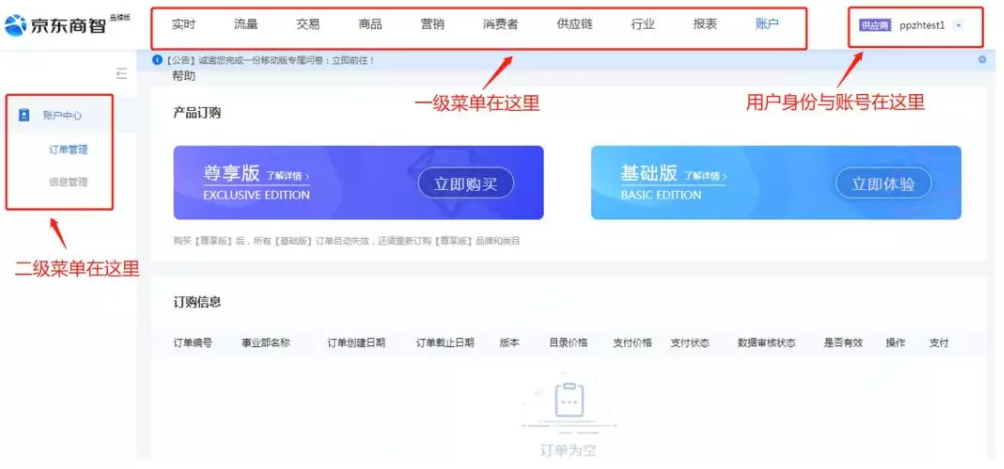
Task: Open the 实时 menu
Action: tap(184, 25)
